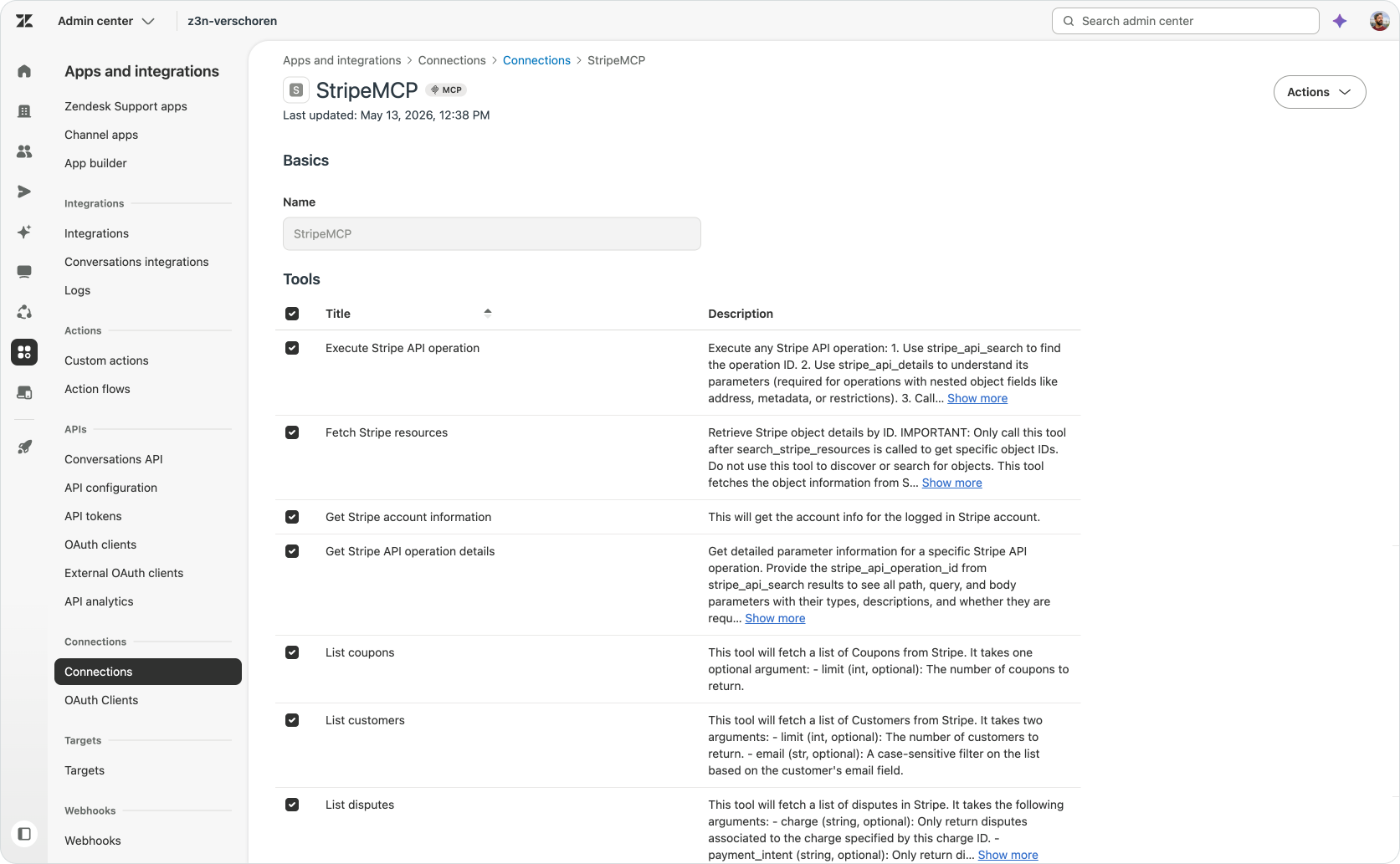Open the Objects and rules icon in the rail
1400x864 pixels.
[x=24, y=312]
